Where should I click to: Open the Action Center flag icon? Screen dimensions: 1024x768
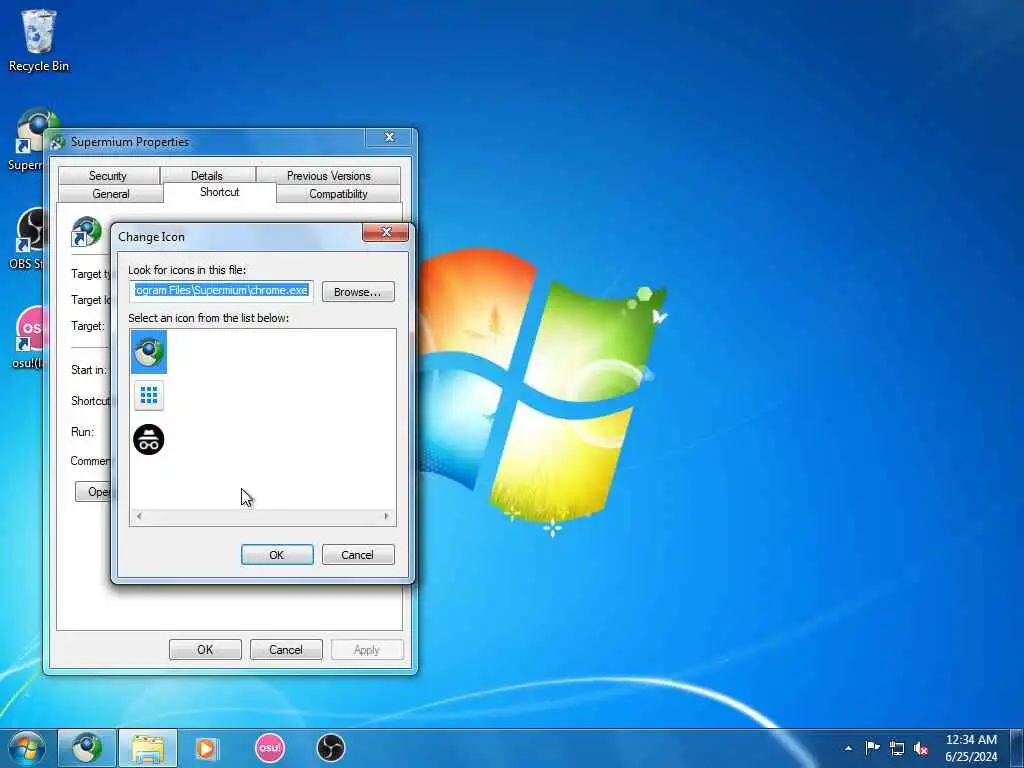click(x=872, y=748)
